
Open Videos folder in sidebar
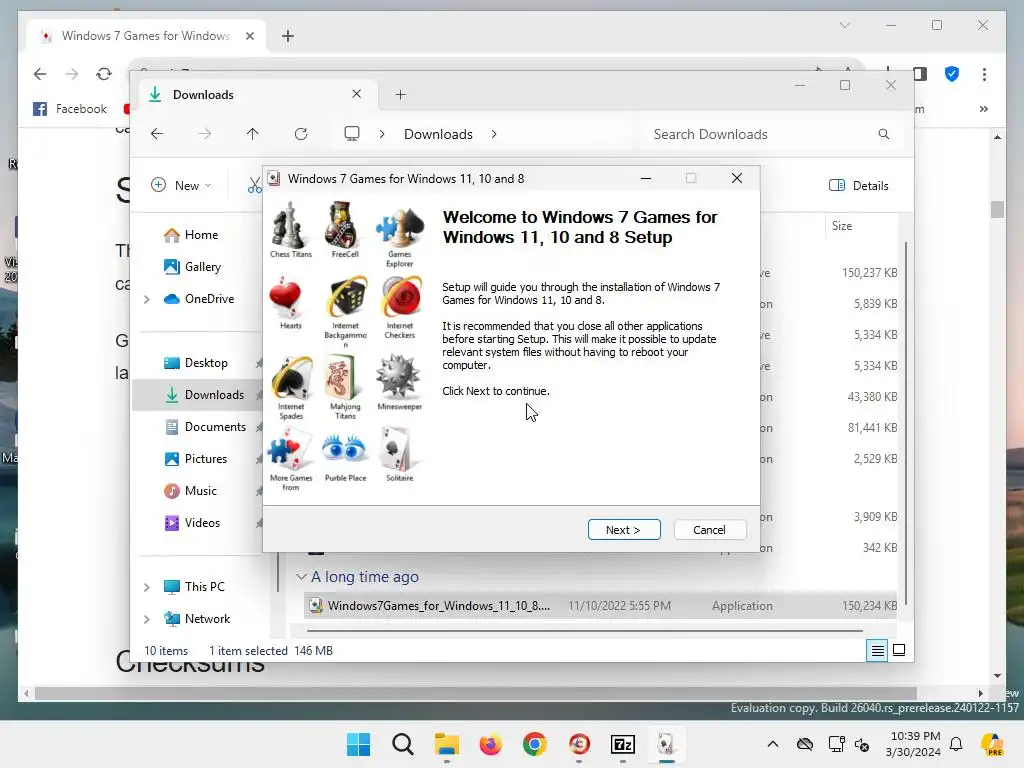[202, 522]
